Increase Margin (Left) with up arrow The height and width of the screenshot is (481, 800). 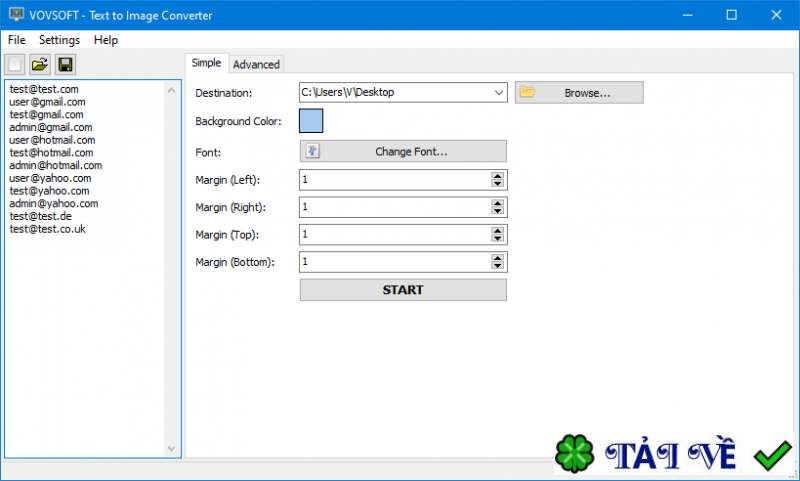[497, 175]
